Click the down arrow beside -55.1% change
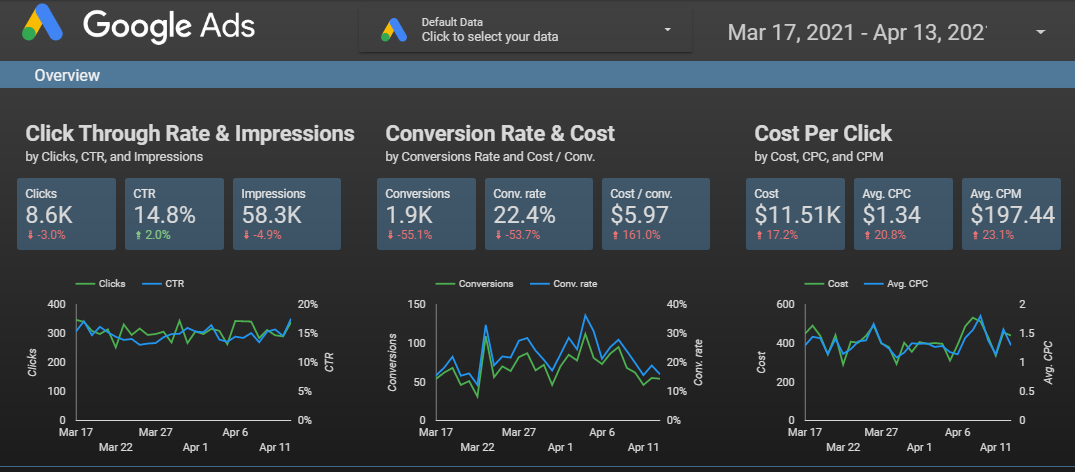Screen dimensions: 1075x472 click(x=389, y=235)
